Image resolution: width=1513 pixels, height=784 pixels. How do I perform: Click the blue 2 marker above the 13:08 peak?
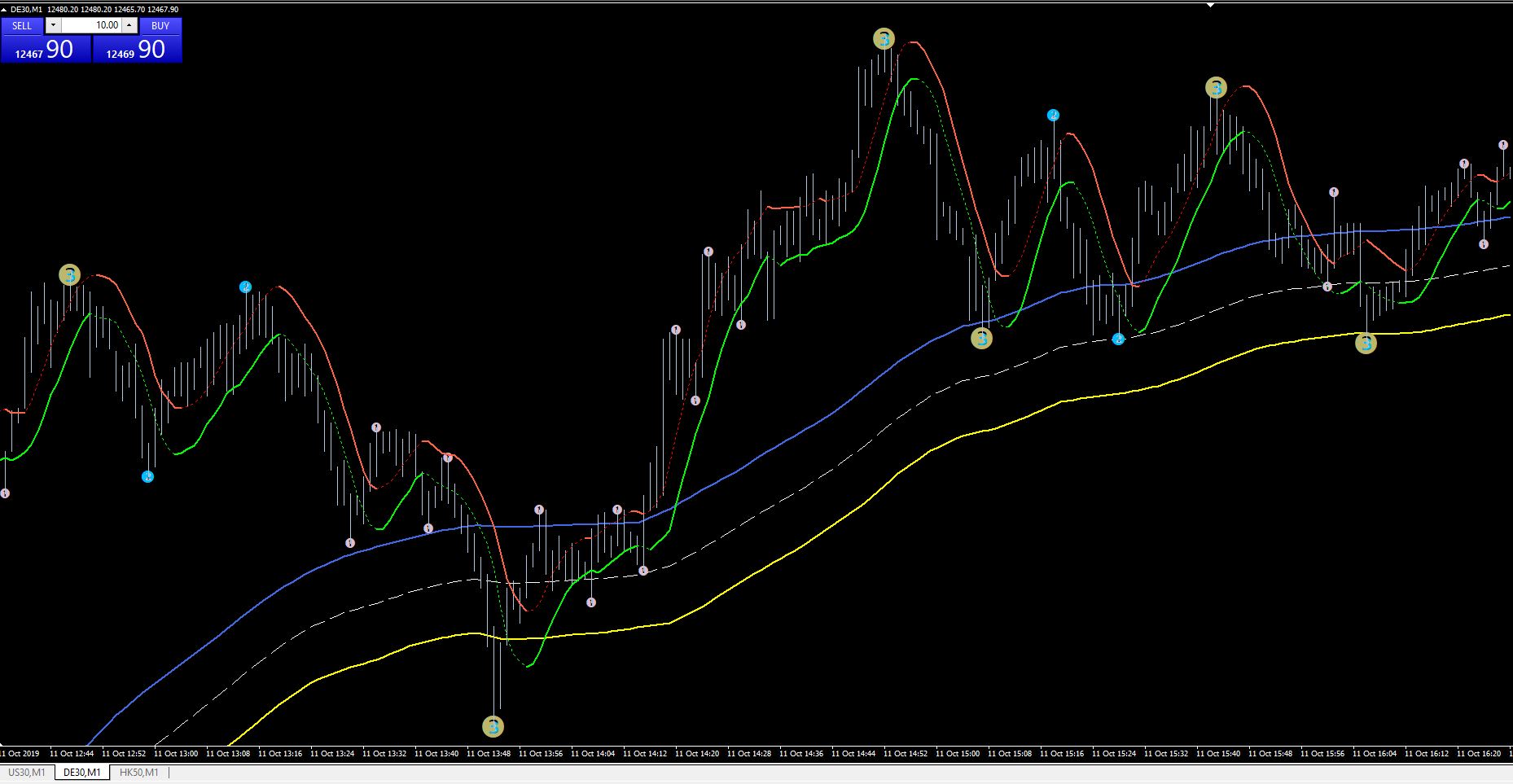[245, 287]
